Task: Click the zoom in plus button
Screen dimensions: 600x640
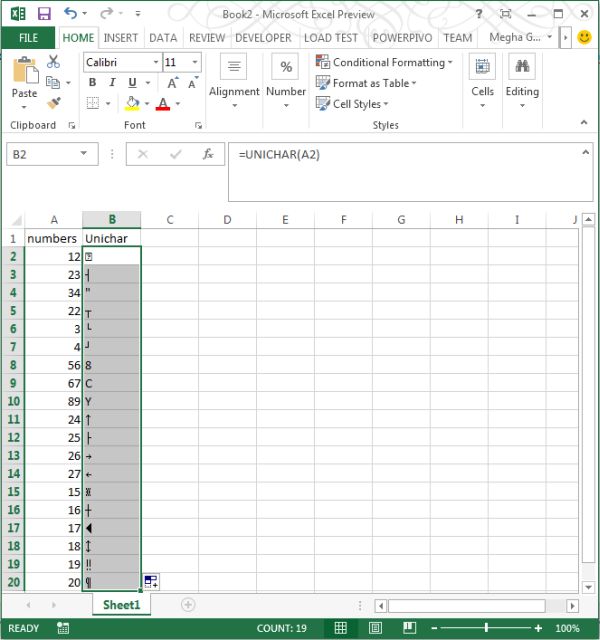Action: point(538,628)
